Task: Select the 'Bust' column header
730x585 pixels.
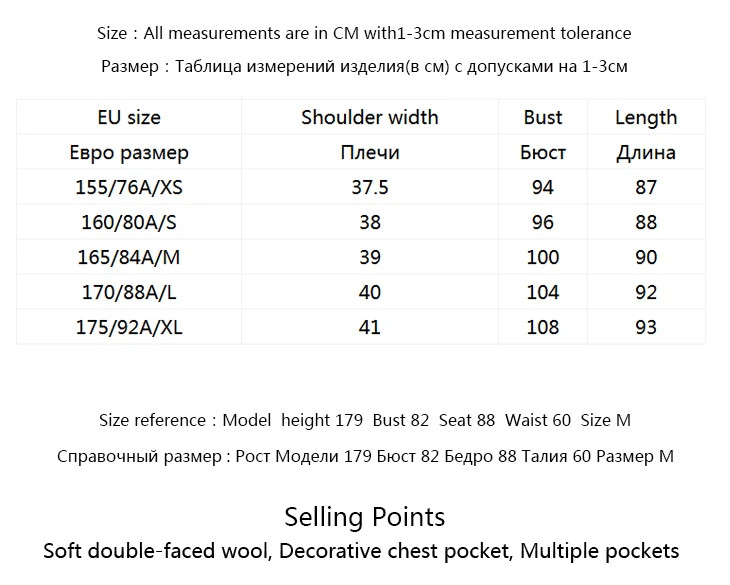Action: click(543, 117)
